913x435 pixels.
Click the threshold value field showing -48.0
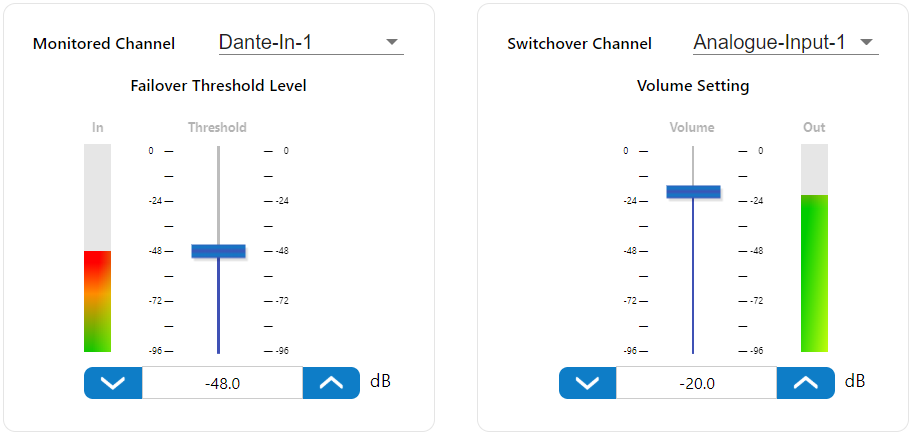point(222,383)
